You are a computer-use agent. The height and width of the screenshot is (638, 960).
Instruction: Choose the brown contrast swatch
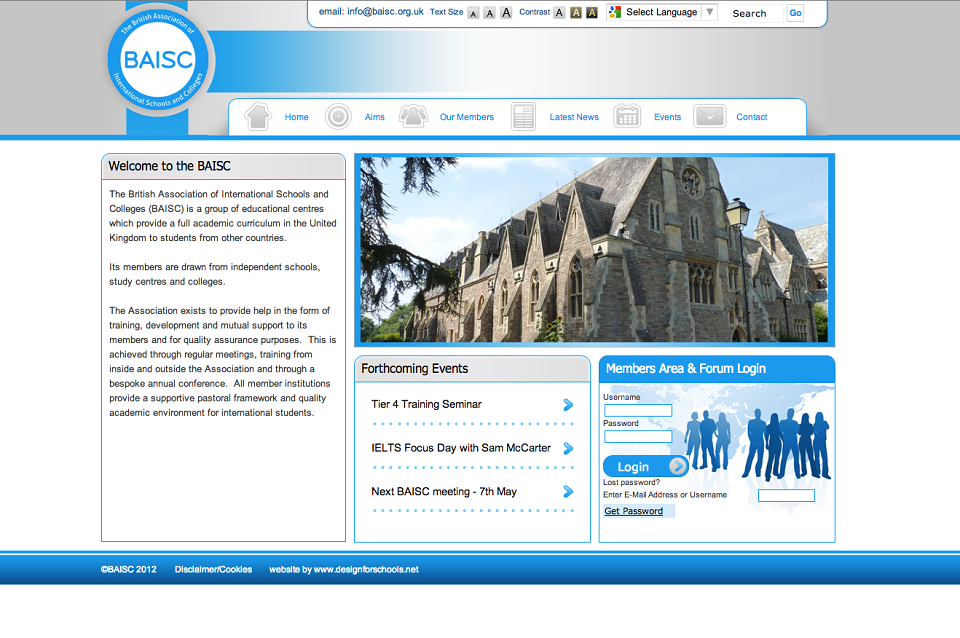576,12
